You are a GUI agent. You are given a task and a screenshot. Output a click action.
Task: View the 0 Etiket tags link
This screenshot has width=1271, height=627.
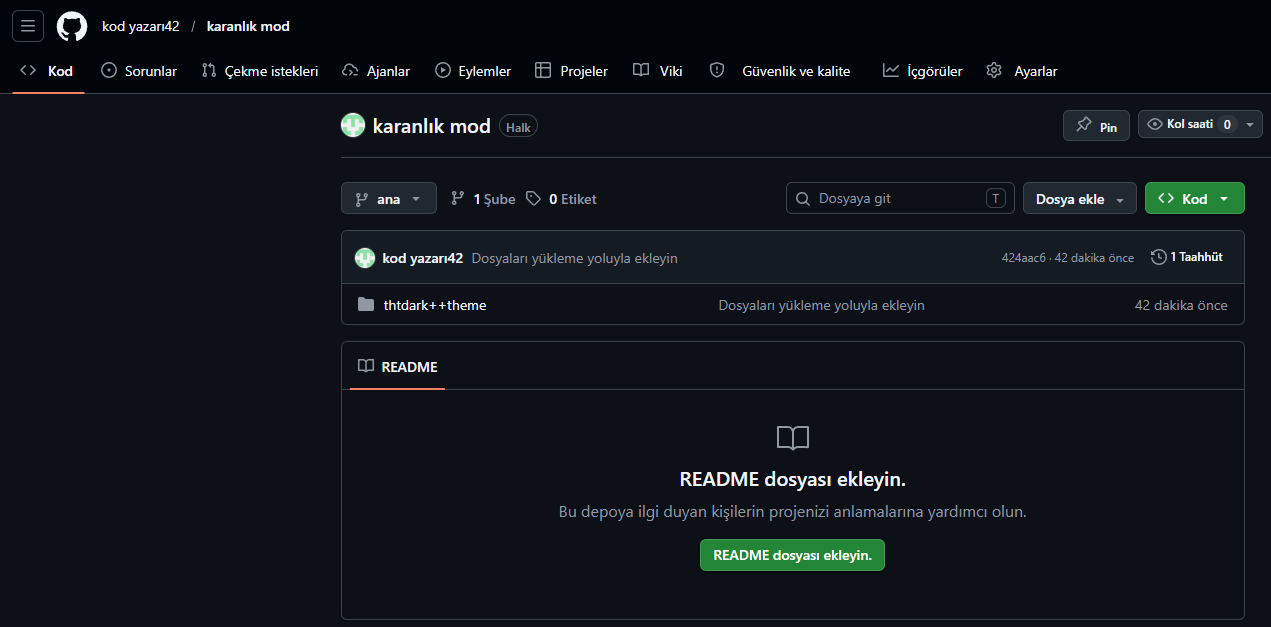point(561,199)
